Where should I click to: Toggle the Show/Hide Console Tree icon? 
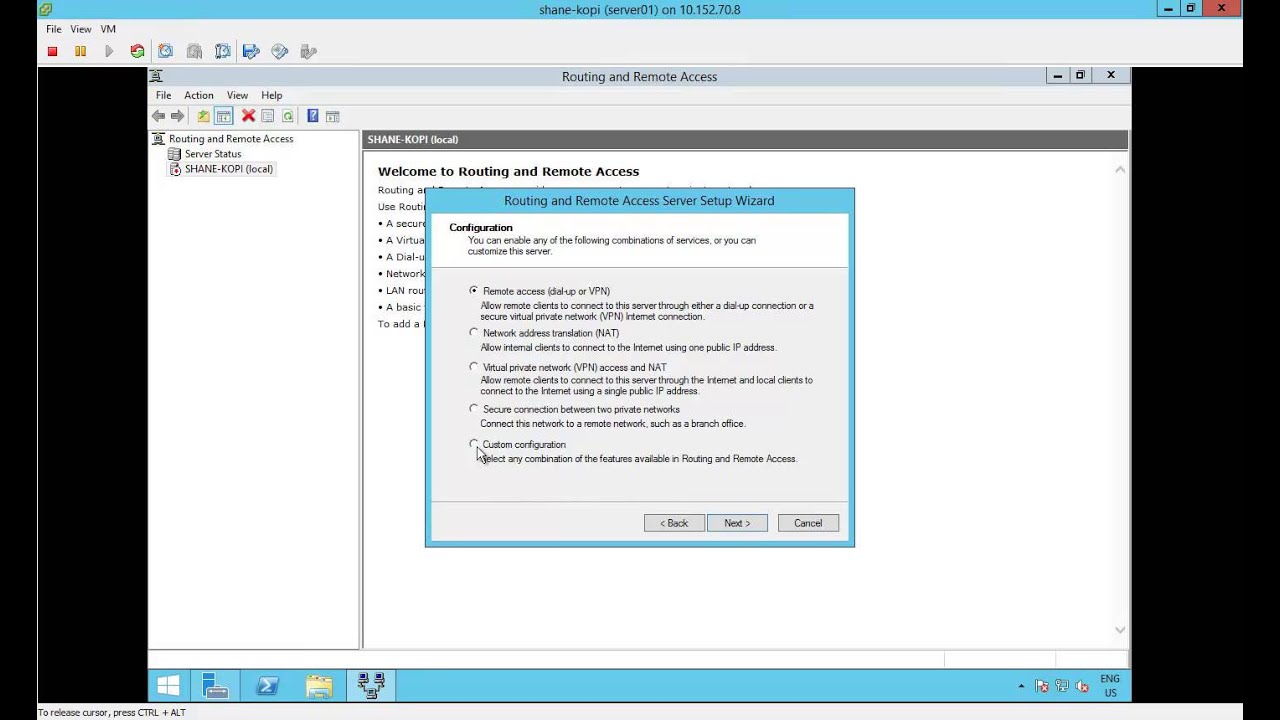point(224,116)
